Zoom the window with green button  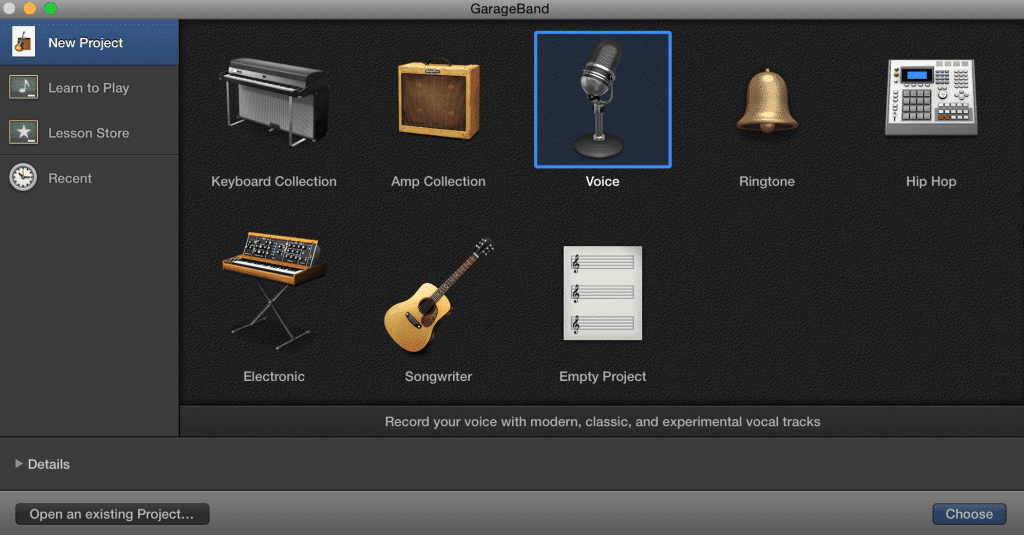[50, 8]
